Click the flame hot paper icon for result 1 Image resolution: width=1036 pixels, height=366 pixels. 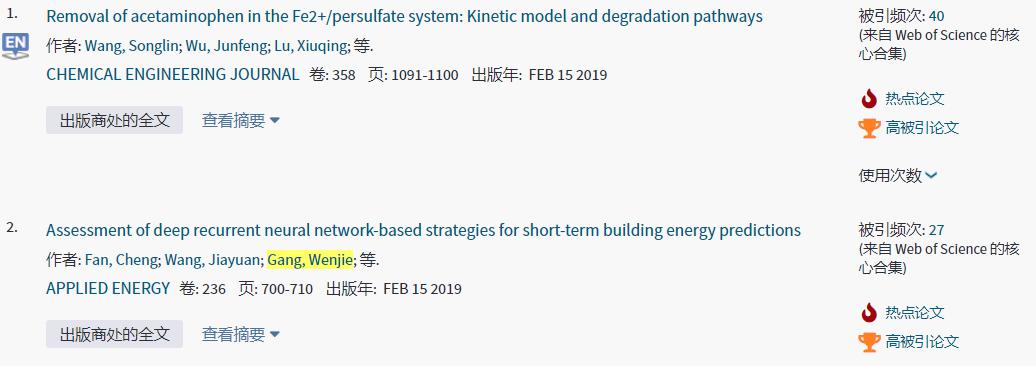[x=869, y=99]
